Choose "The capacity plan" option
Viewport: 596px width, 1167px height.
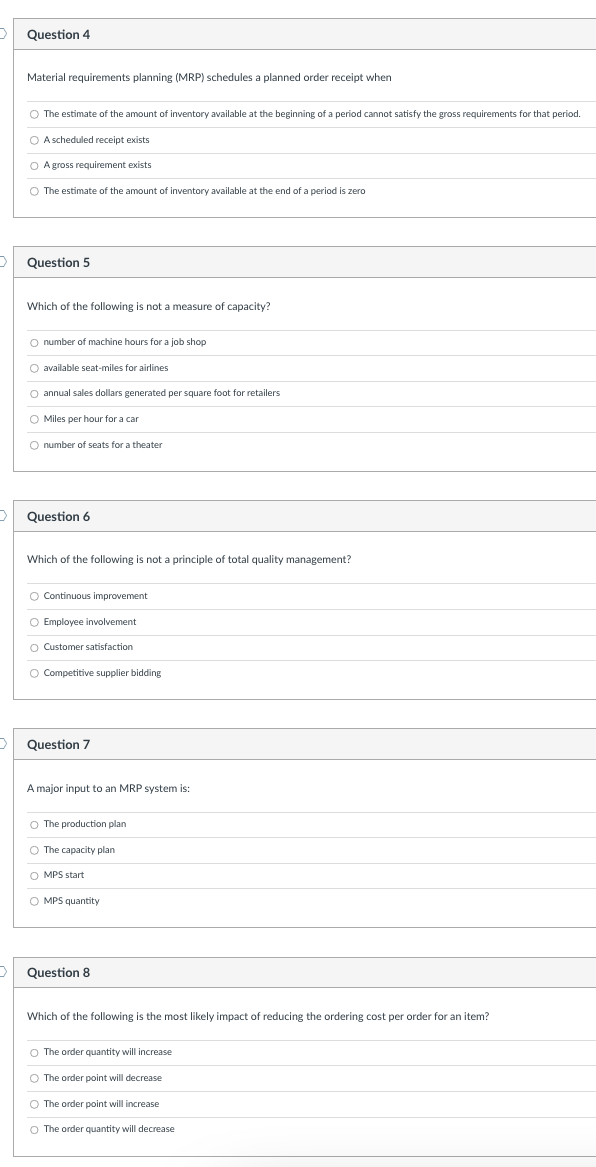34,849
